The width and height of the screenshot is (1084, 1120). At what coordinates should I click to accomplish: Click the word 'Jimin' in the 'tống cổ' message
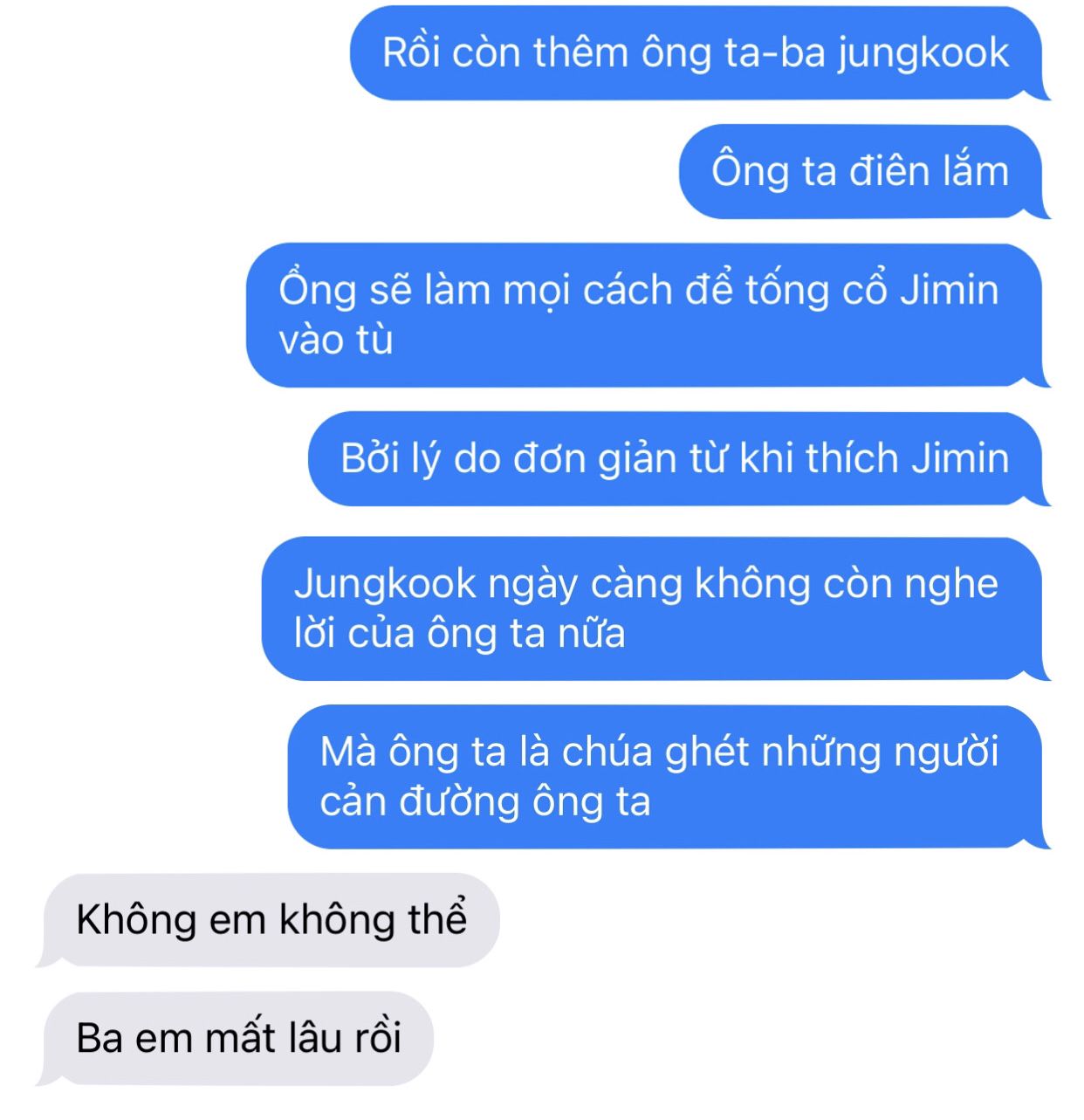950,290
